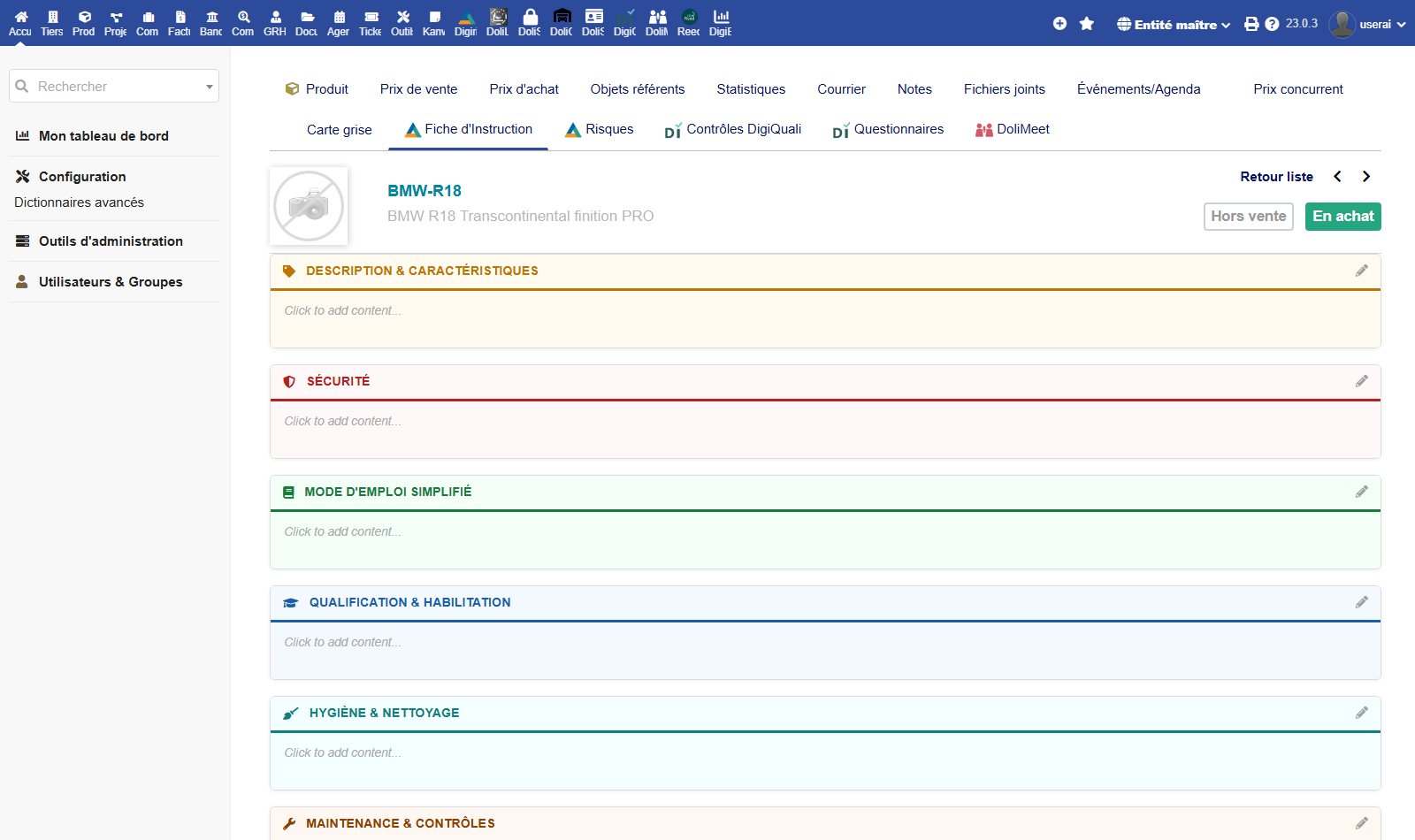Switch to the Risques tab
Viewport: 1415px width, 840px height.
pyautogui.click(x=600, y=130)
